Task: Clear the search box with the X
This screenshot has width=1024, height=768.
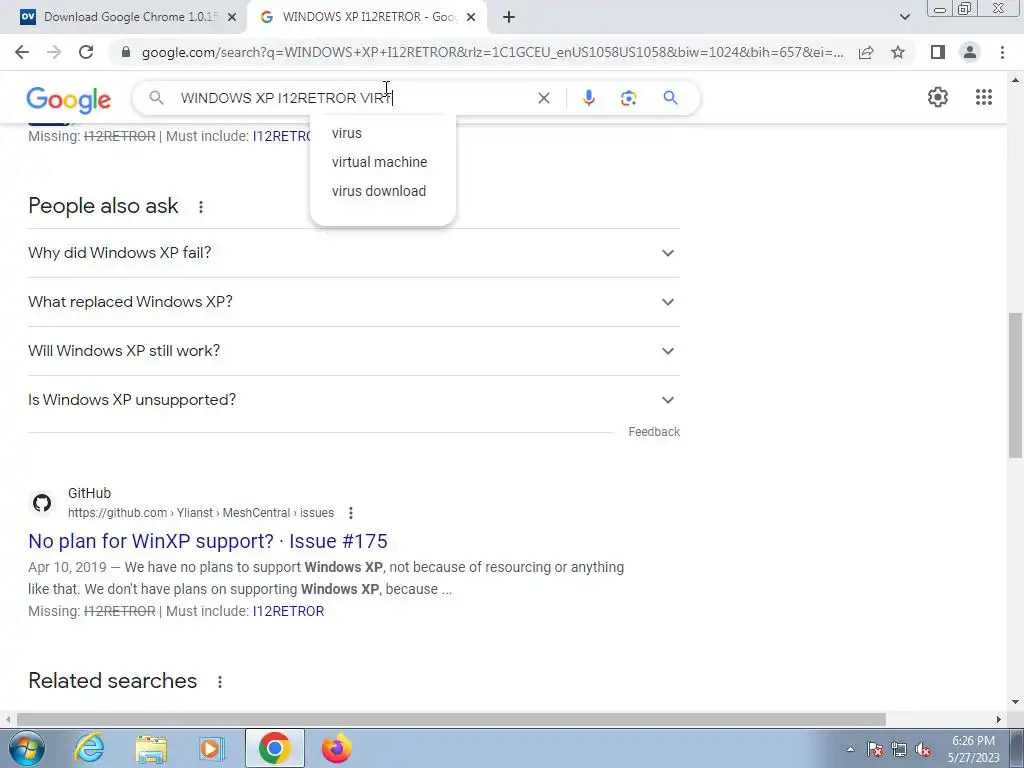Action: coord(543,98)
